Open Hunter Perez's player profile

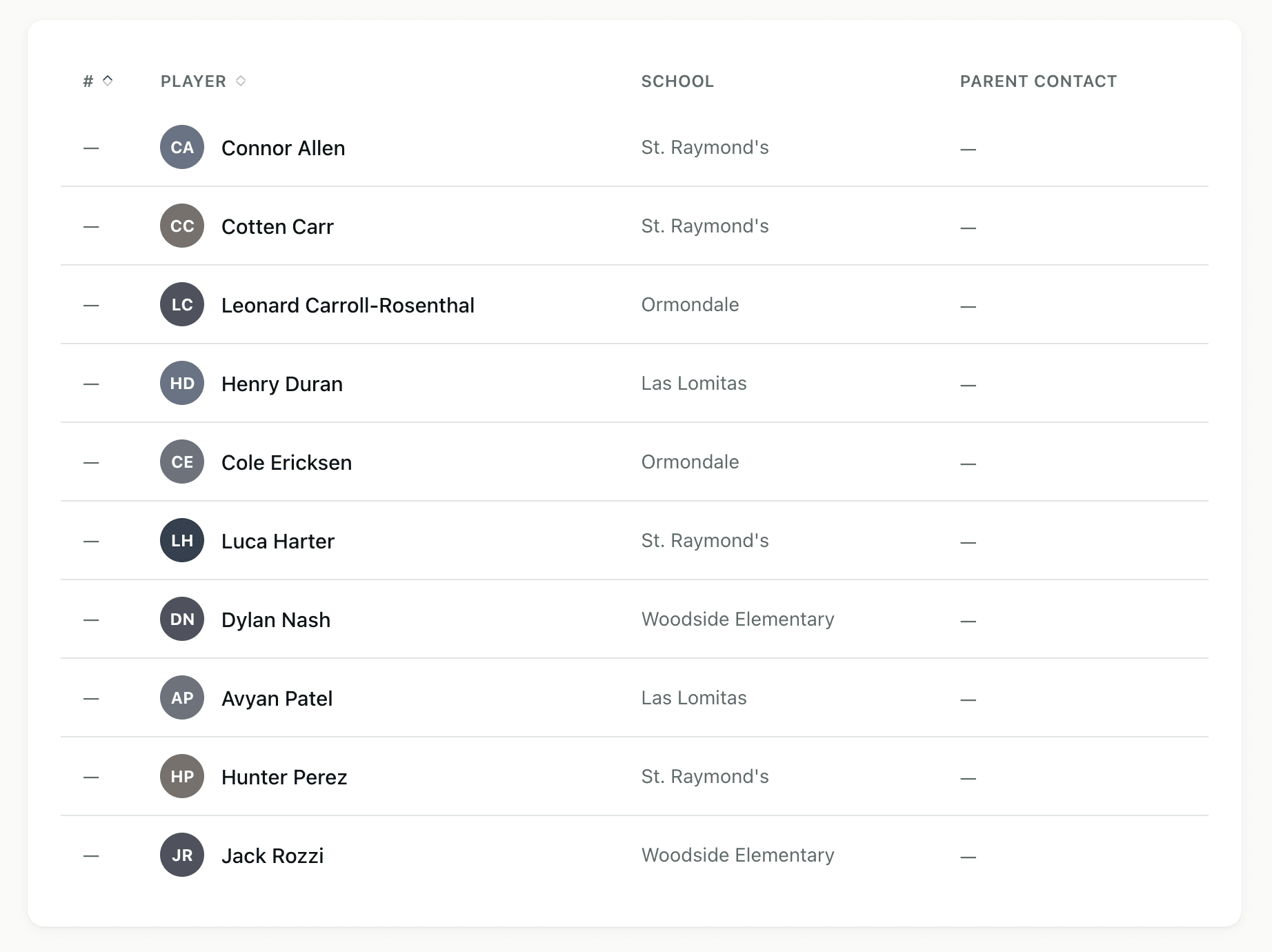[284, 776]
